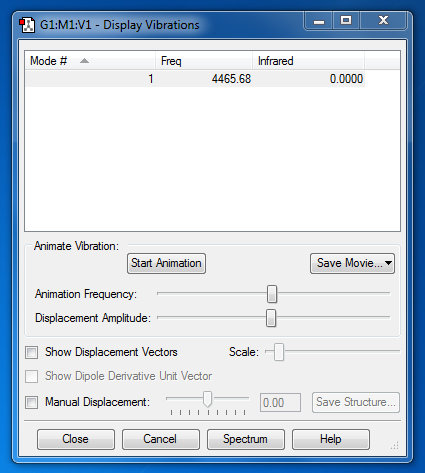
Task: Enable Show Displacement Vectors checkbox
Action: 32,352
